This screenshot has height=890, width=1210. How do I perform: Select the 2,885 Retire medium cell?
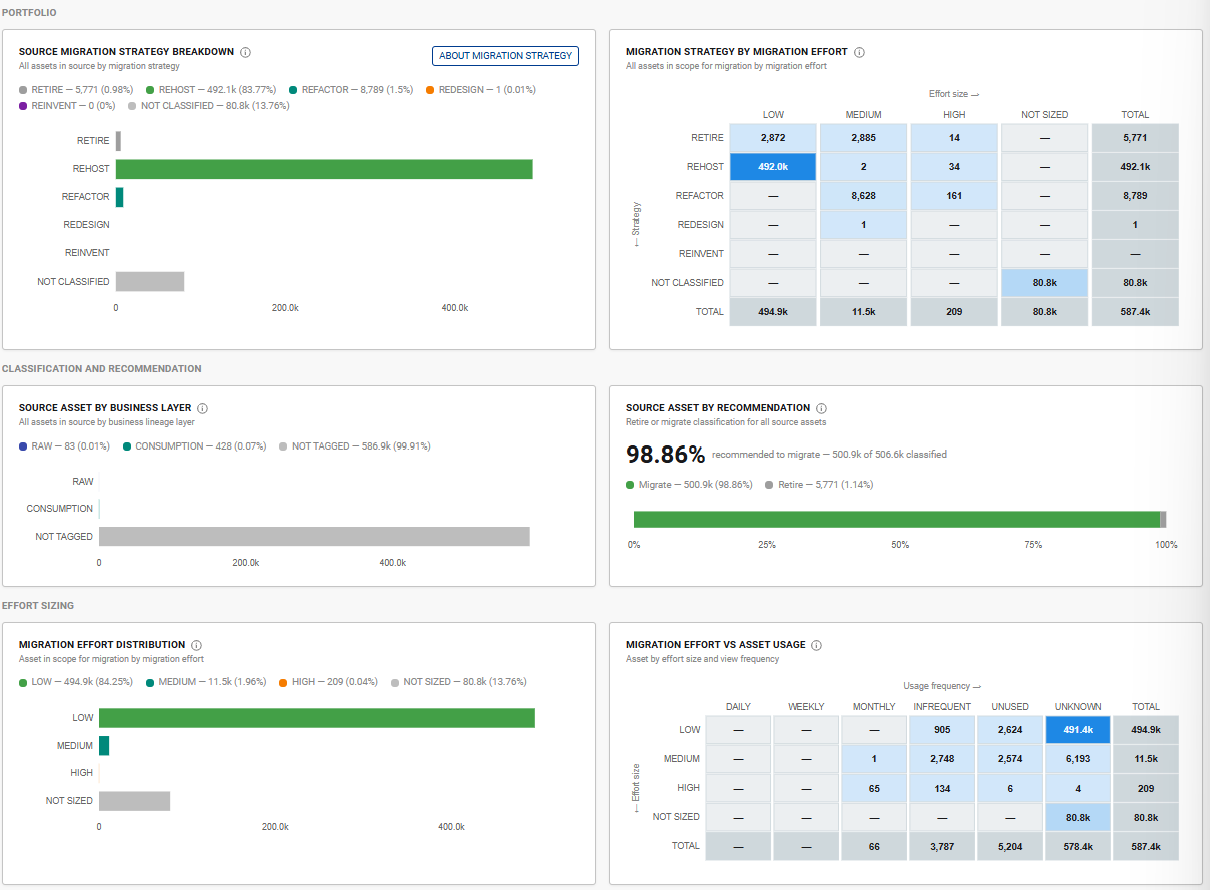pyautogui.click(x=863, y=138)
